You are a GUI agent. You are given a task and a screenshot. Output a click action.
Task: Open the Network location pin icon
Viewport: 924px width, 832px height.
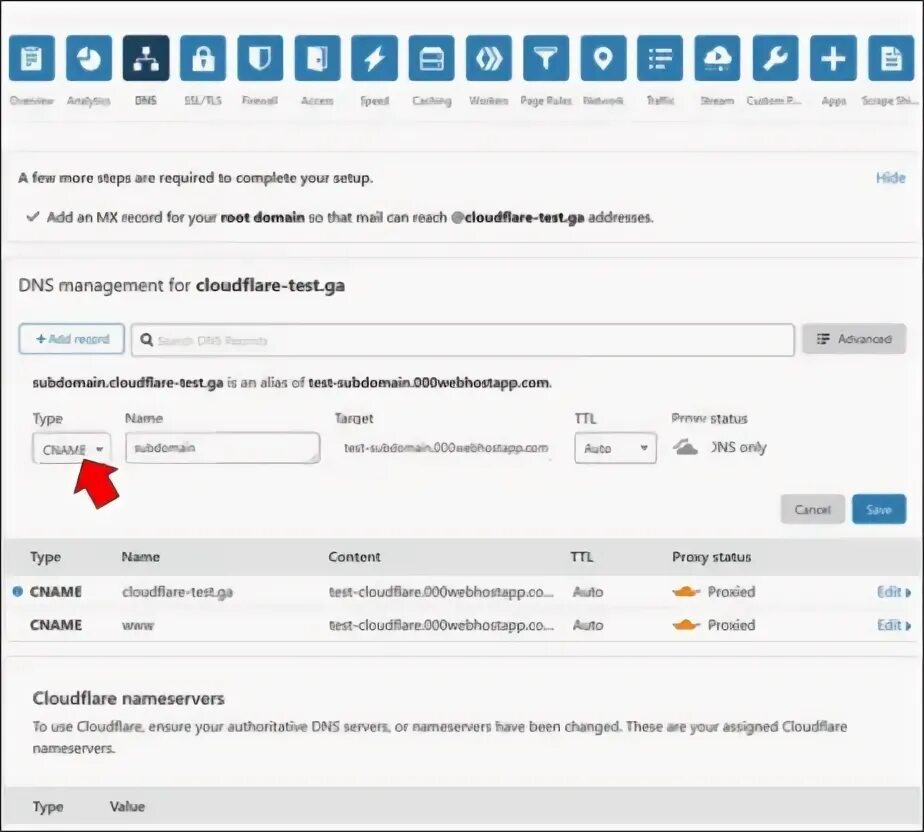(x=603, y=58)
